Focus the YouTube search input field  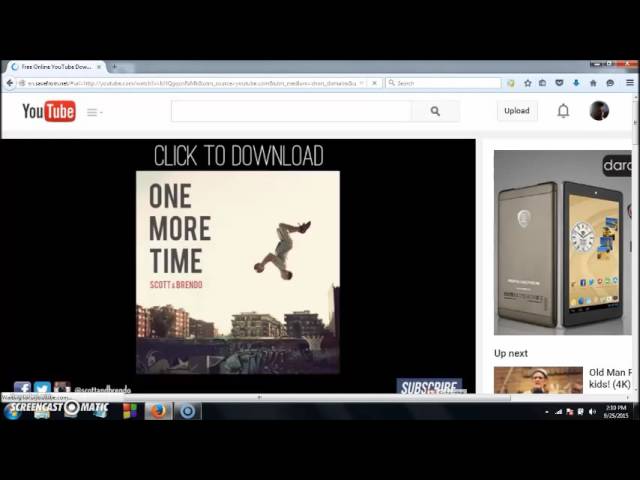291,111
